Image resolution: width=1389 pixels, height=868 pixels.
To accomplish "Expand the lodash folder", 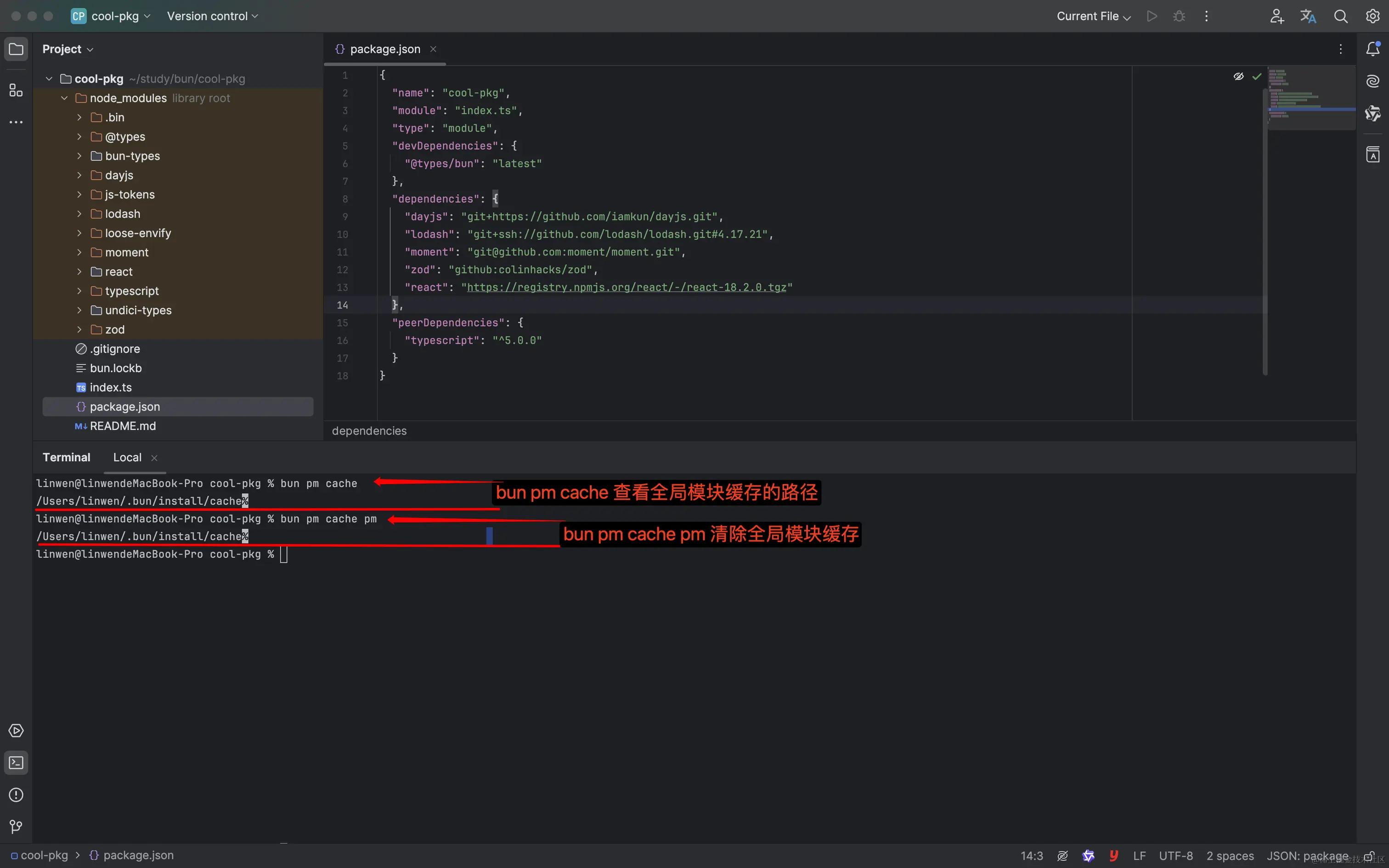I will tap(79, 214).
